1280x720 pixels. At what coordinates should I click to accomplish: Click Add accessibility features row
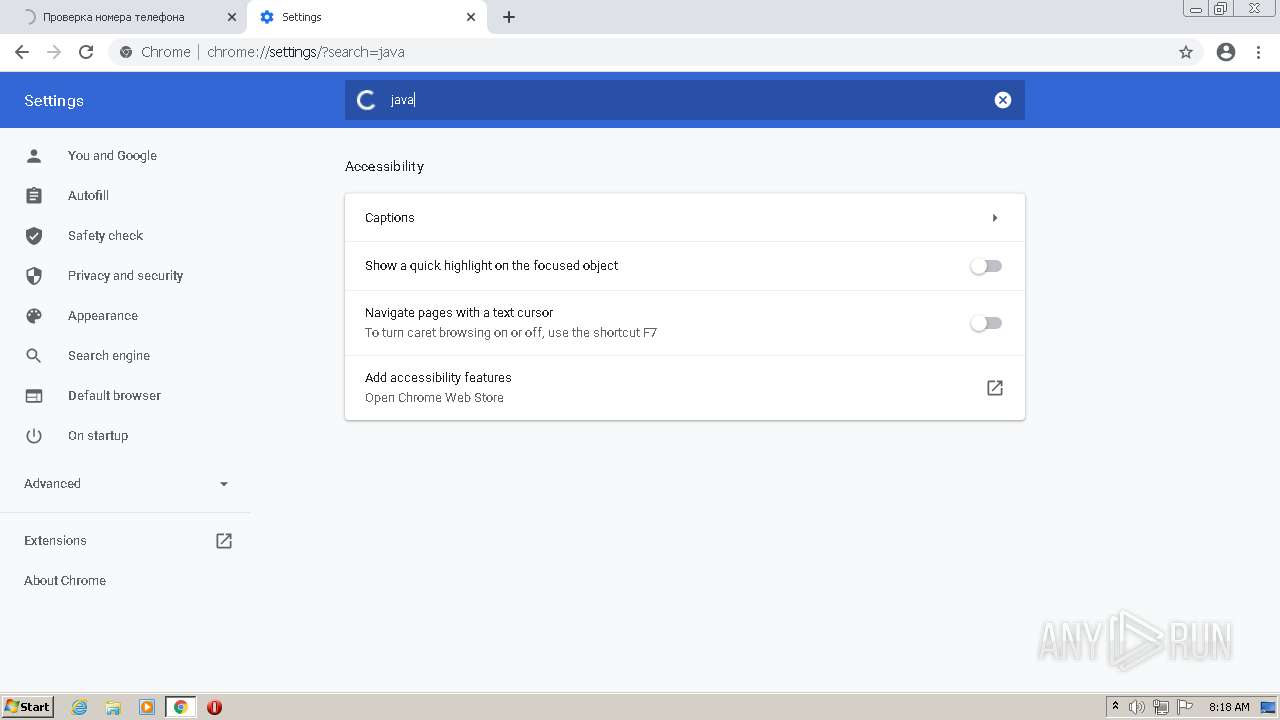[685, 388]
